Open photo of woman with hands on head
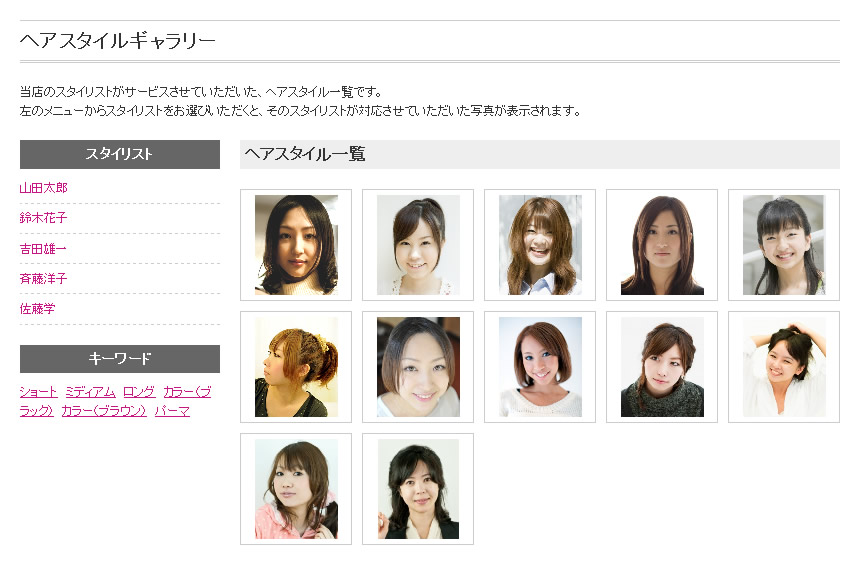 coord(784,367)
